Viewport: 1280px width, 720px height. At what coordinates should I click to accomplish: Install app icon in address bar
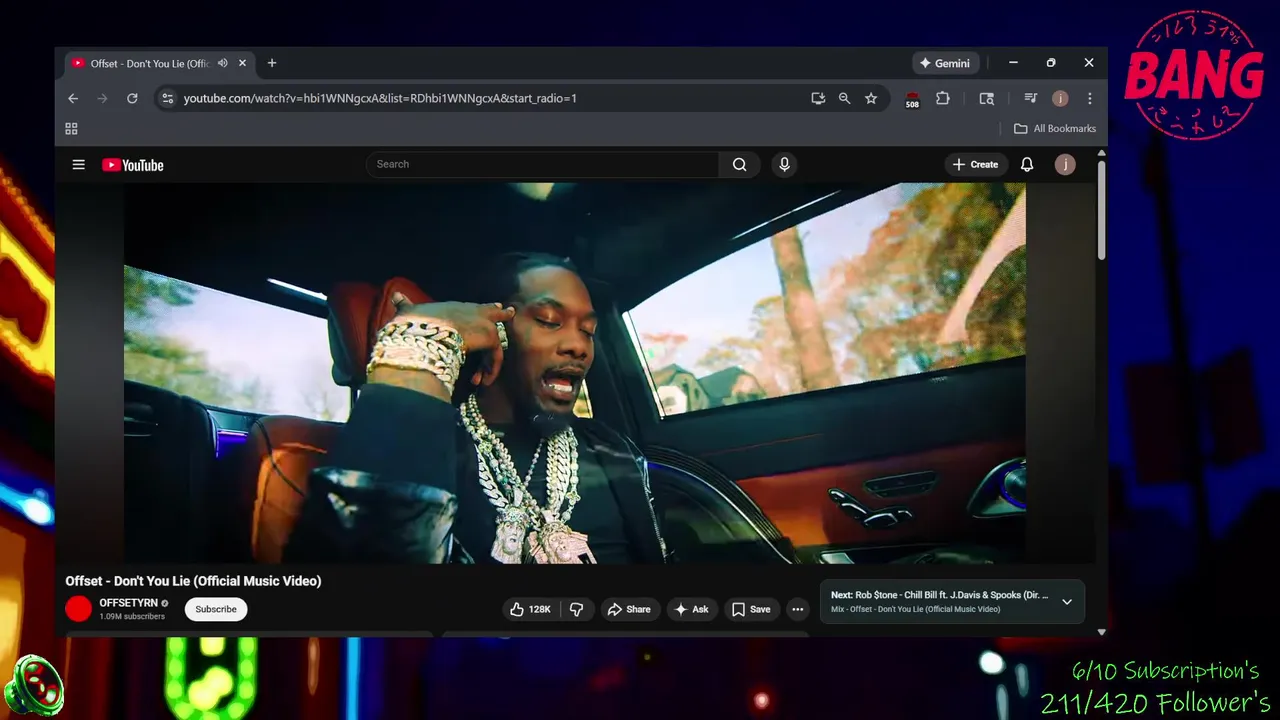click(818, 98)
